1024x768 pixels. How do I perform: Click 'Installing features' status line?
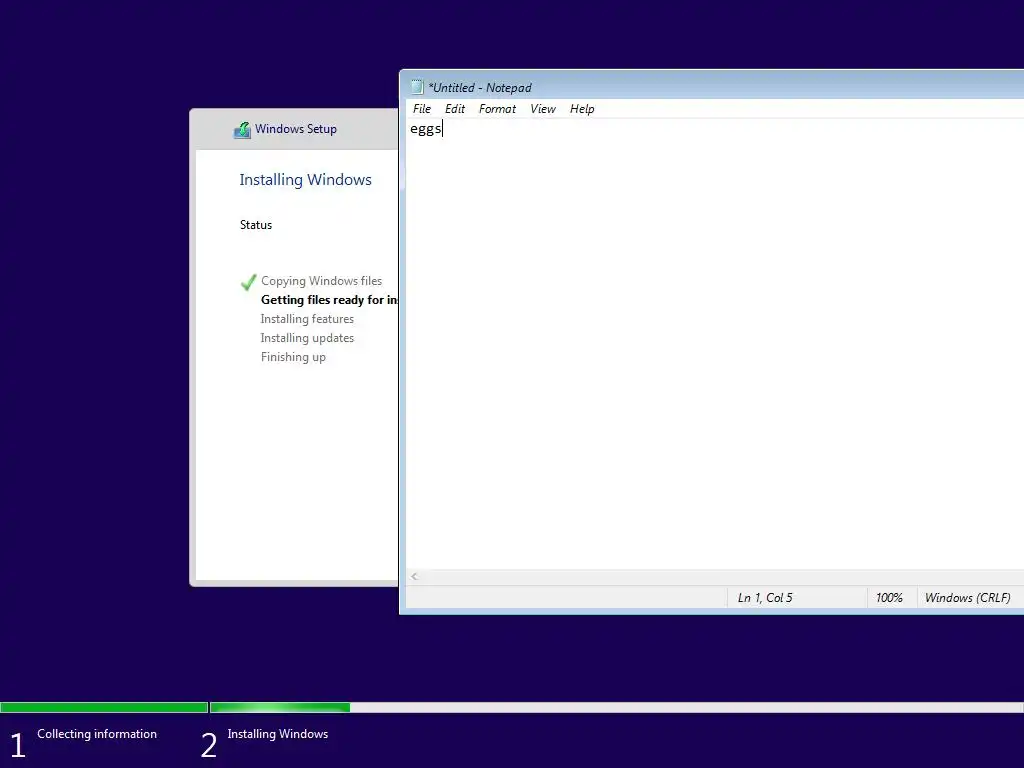(x=307, y=319)
